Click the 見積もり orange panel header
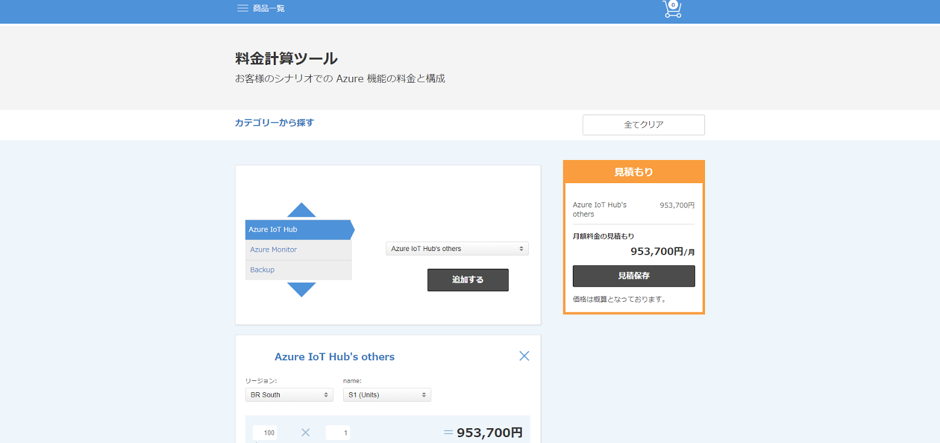Screen dimensions: 940x443 634,172
